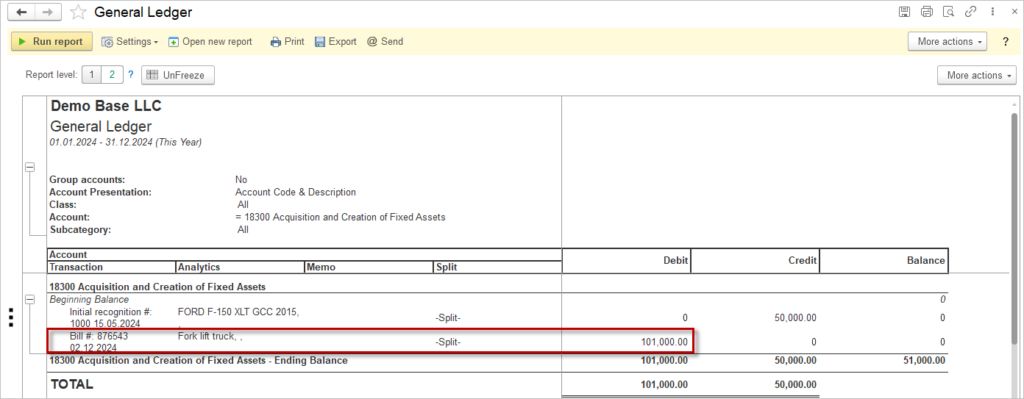Open print preview magnifier icon in title bar
This screenshot has height=399, width=1024.
(x=949, y=12)
